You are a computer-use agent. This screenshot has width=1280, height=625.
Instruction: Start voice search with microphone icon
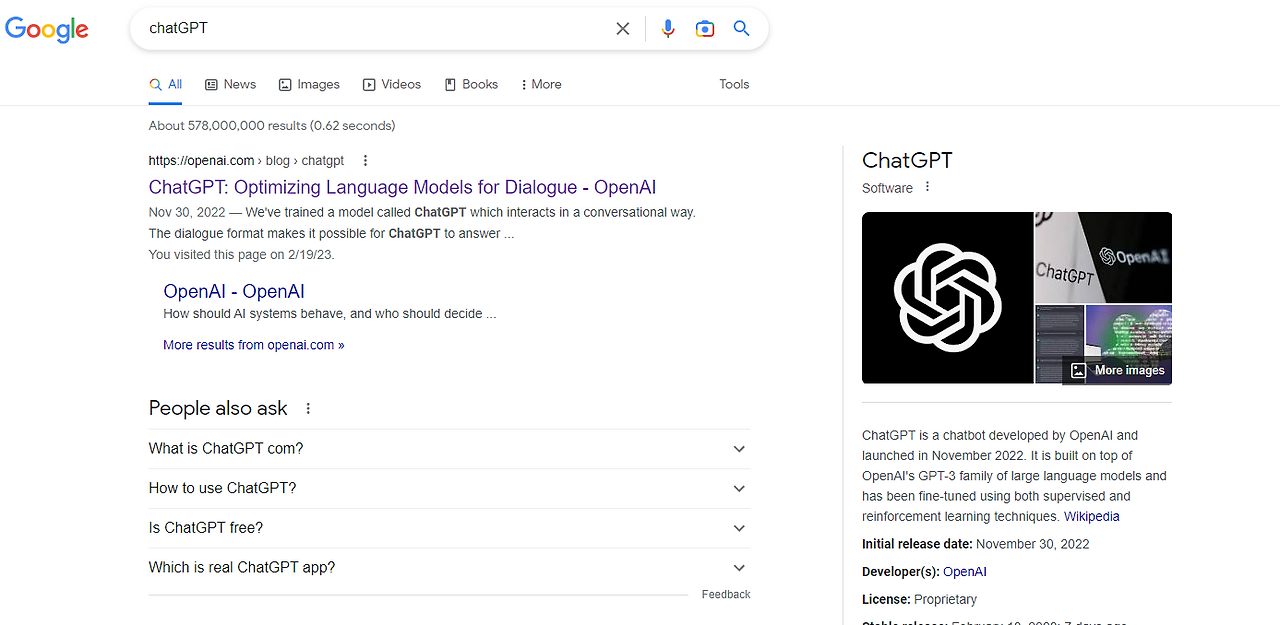coord(668,29)
